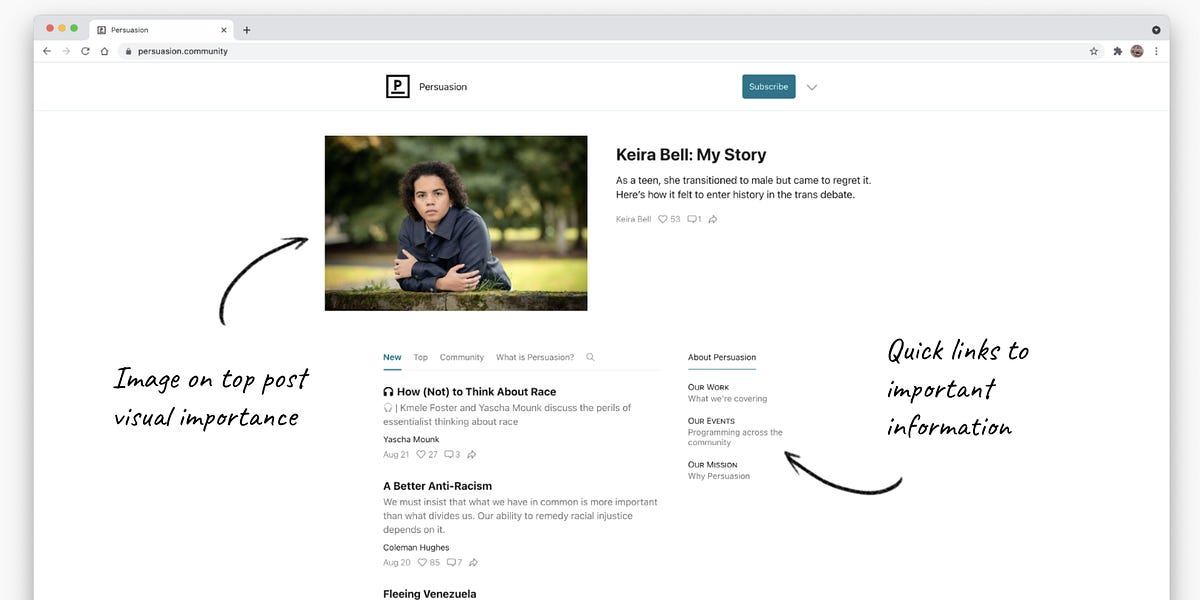Viewport: 1200px width, 600px height.
Task: Open the browser three-dot menu
Action: (x=1157, y=50)
